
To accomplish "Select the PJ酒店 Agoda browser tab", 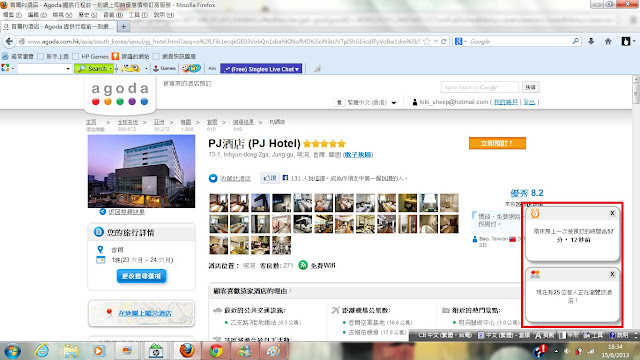I will 58,27.
